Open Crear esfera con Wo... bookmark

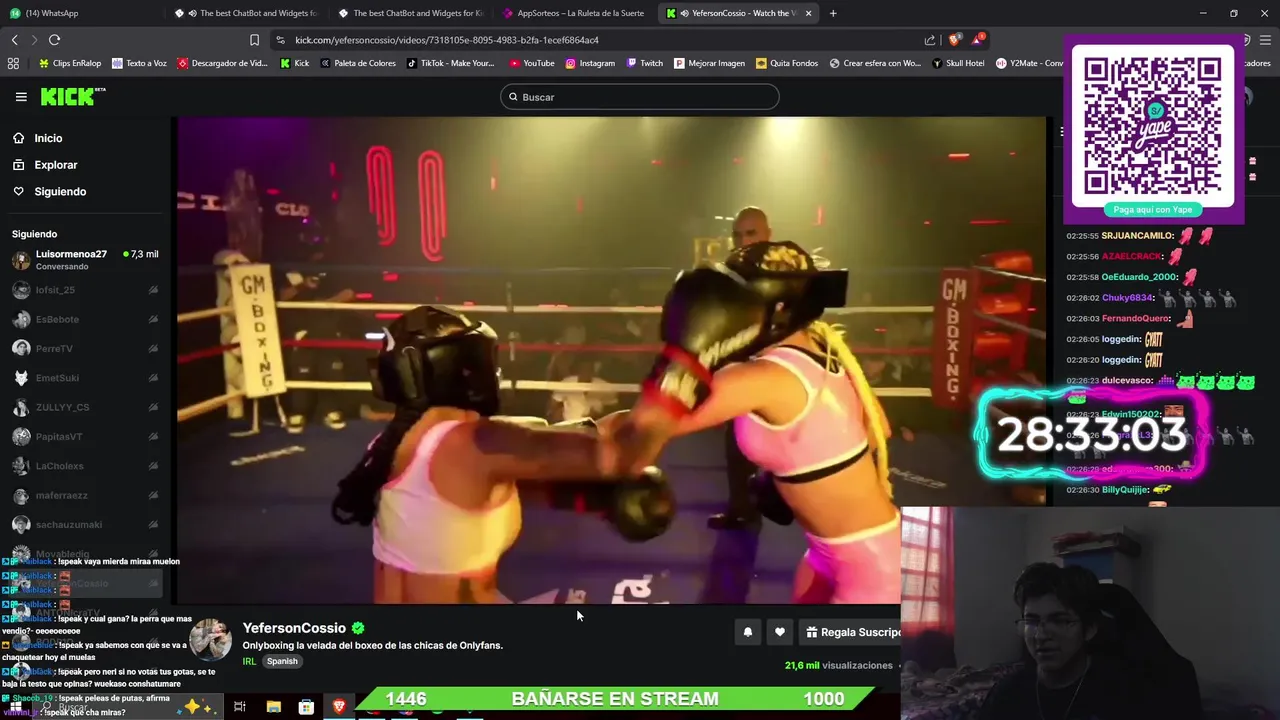(875, 63)
